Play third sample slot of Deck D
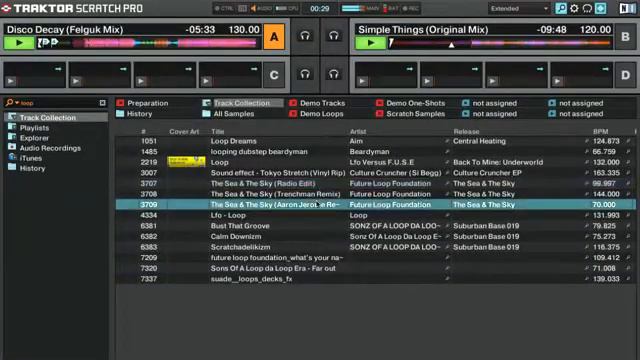Screen dimensions: 640x360 click(493, 81)
